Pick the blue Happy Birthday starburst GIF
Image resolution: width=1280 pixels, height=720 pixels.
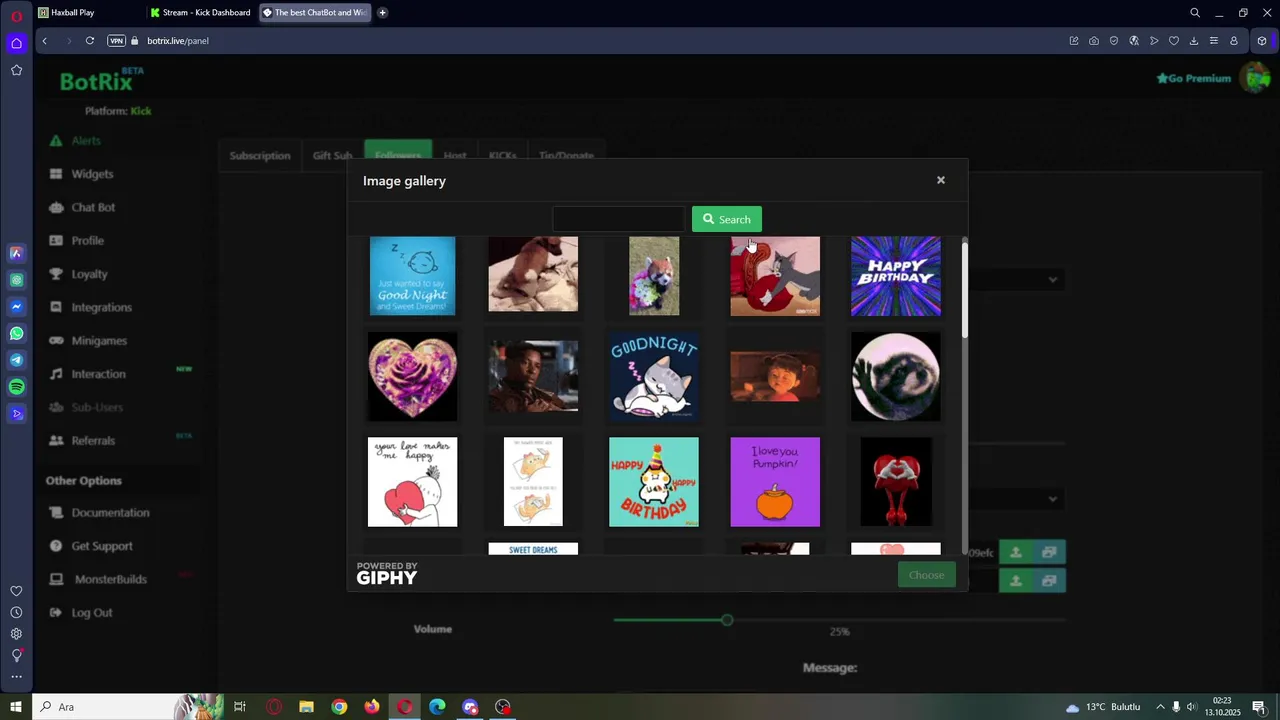click(x=896, y=276)
